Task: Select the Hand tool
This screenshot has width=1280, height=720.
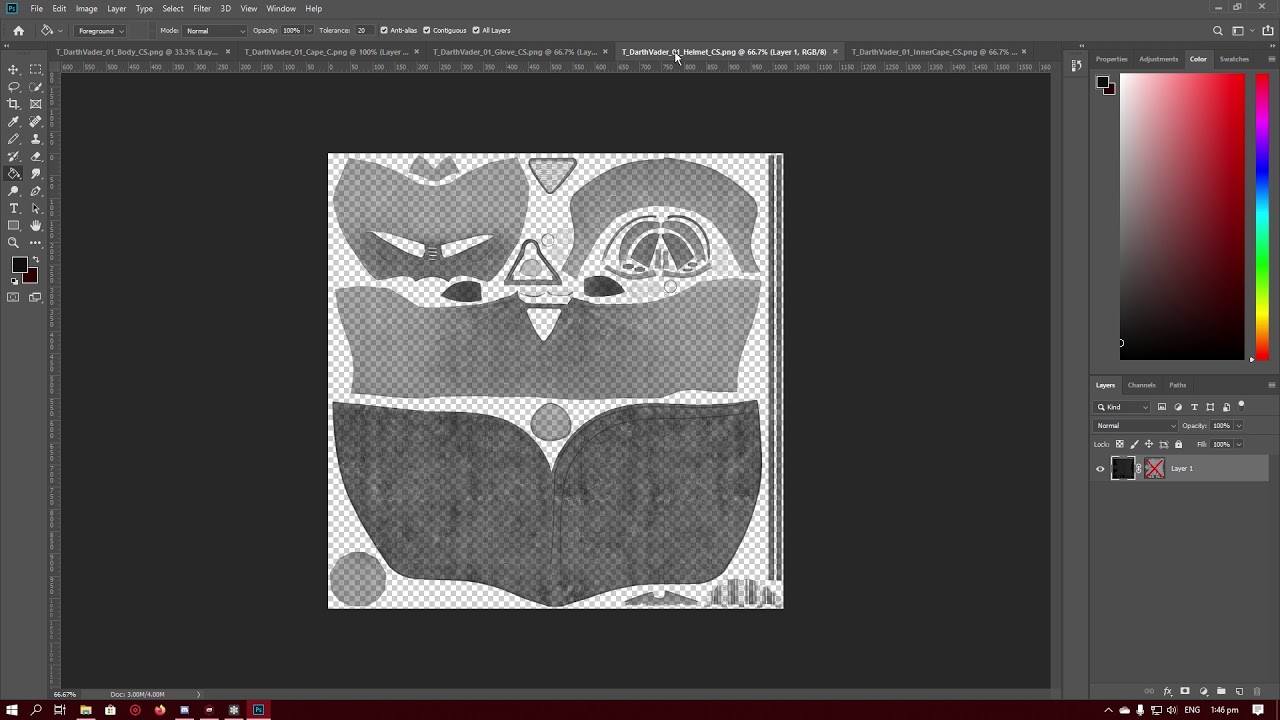Action: click(x=36, y=226)
